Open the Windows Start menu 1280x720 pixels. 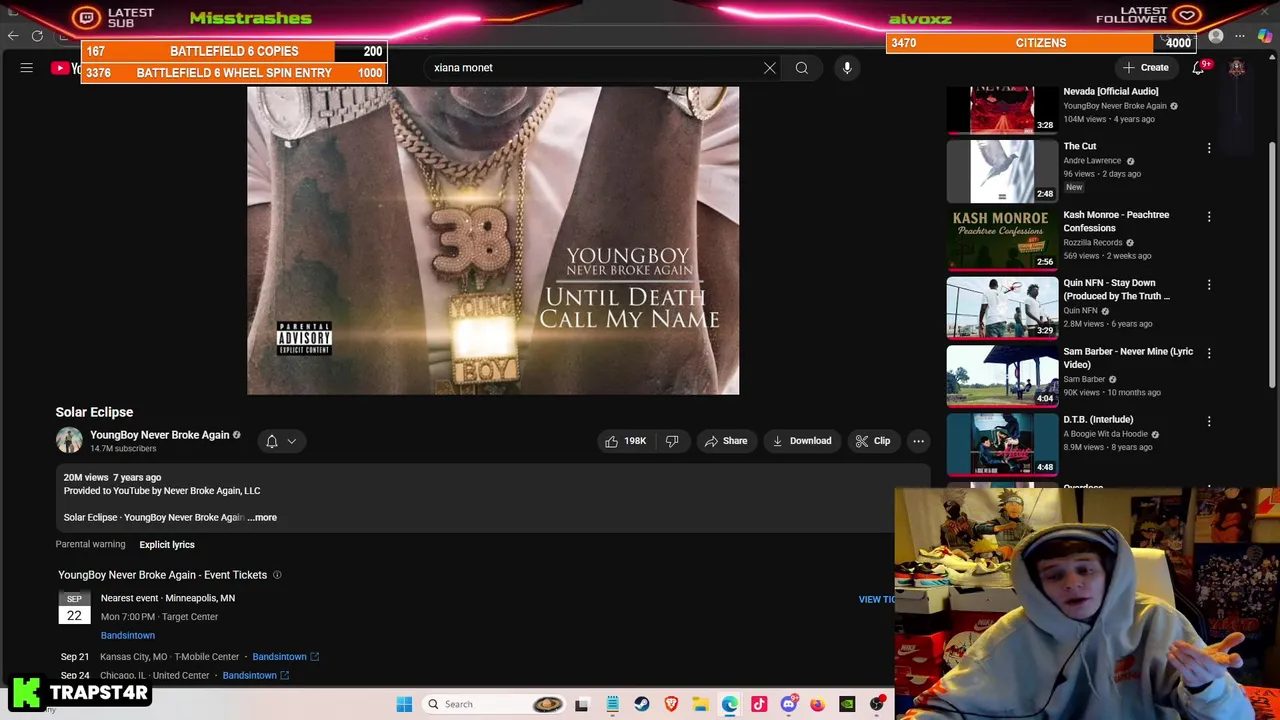pos(404,704)
